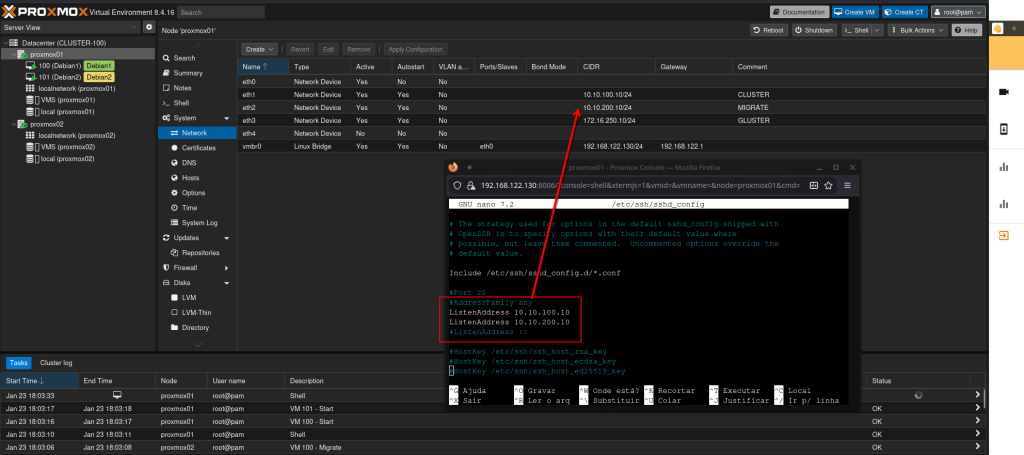This screenshot has height=455, width=1024.
Task: Open the Summary section of node
Action: (188, 73)
